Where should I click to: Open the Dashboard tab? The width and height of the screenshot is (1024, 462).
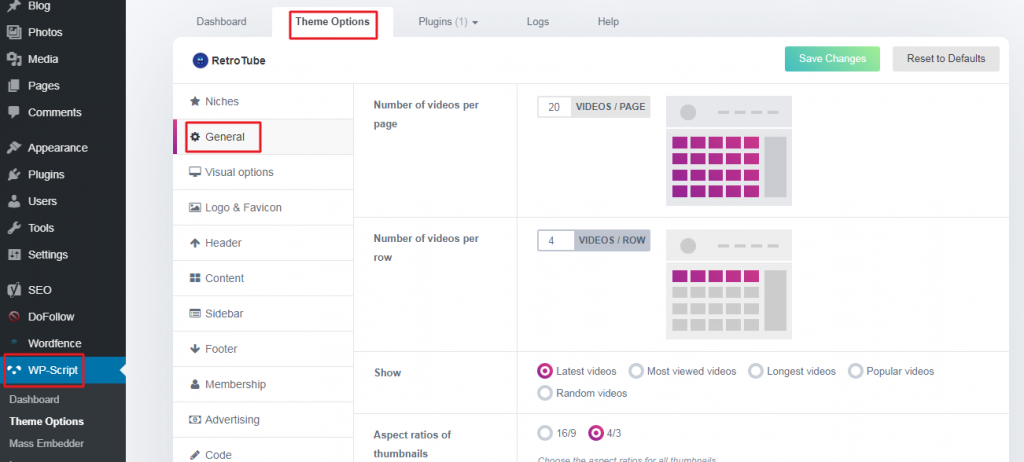[x=221, y=22]
